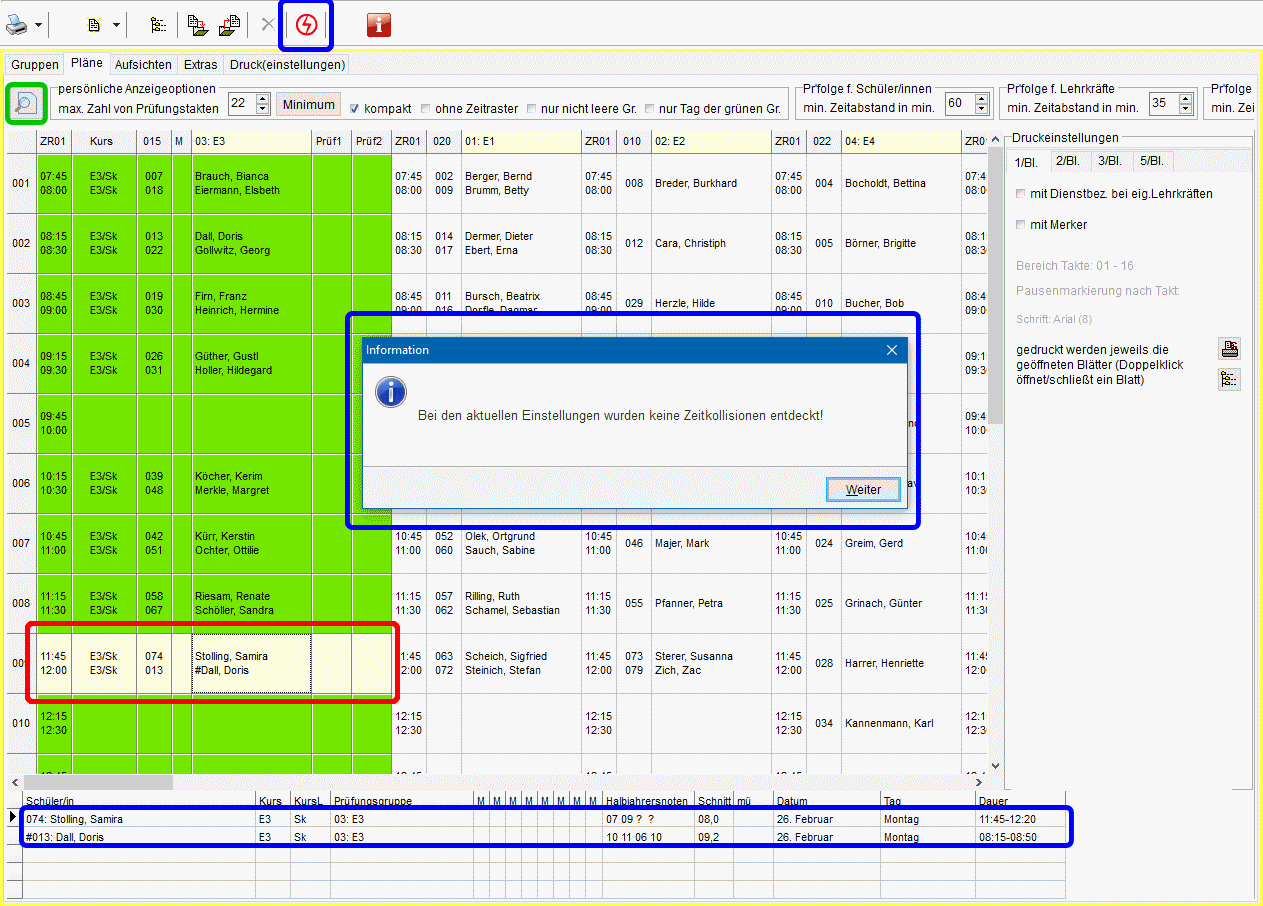Click the lower tree icon in Druckeinstellungen
The image size is (1263, 906).
(1229, 379)
